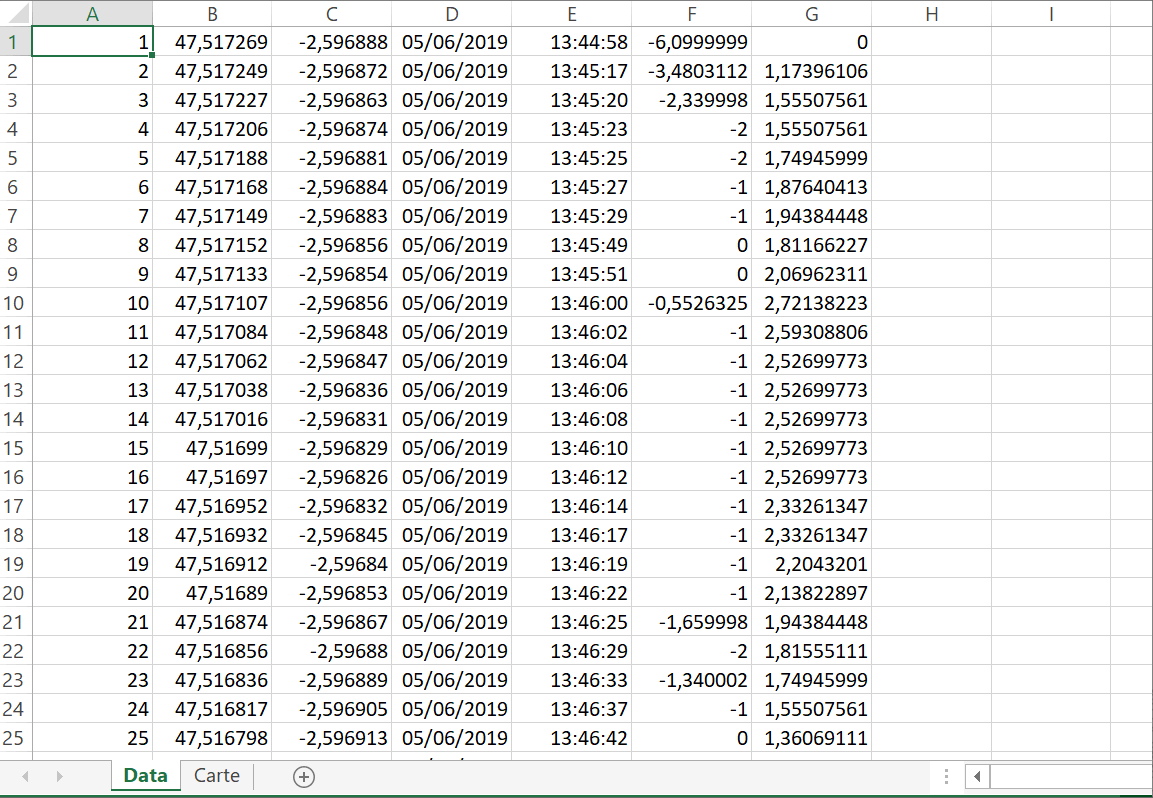
Task: Select cell B15 showing 47,51699
Action: point(212,448)
